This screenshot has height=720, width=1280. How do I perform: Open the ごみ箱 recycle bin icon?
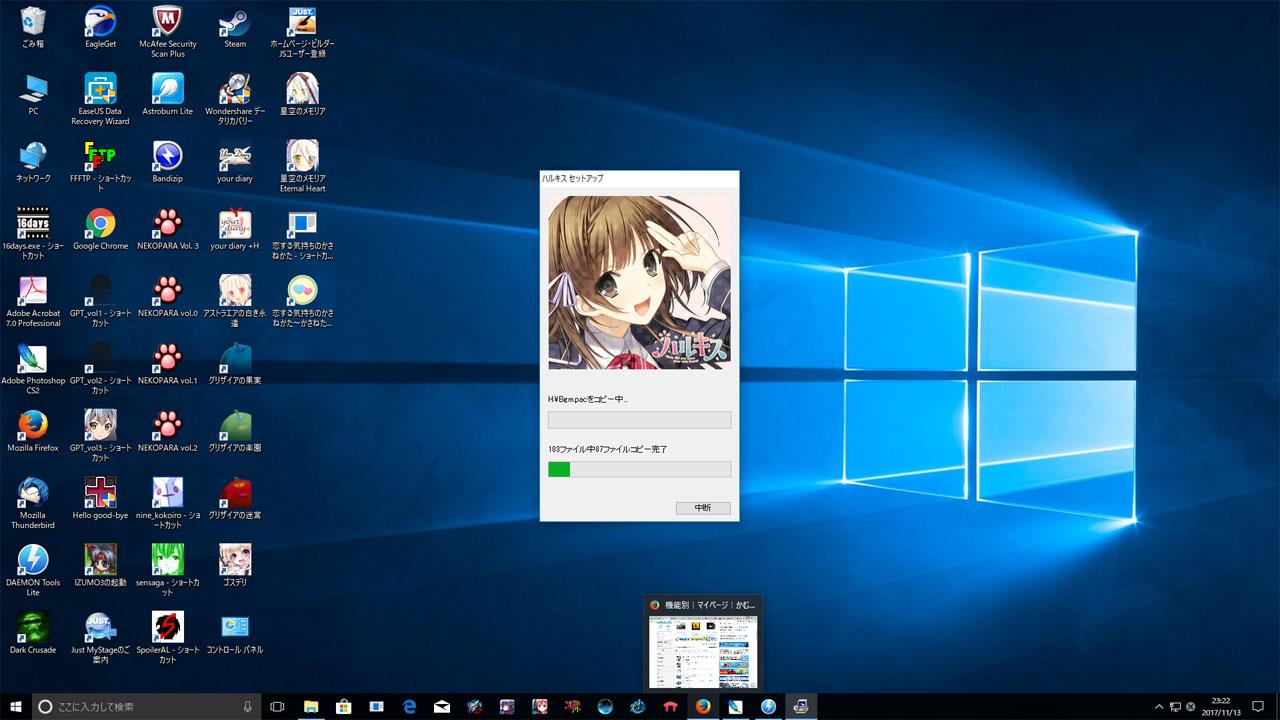click(x=33, y=28)
